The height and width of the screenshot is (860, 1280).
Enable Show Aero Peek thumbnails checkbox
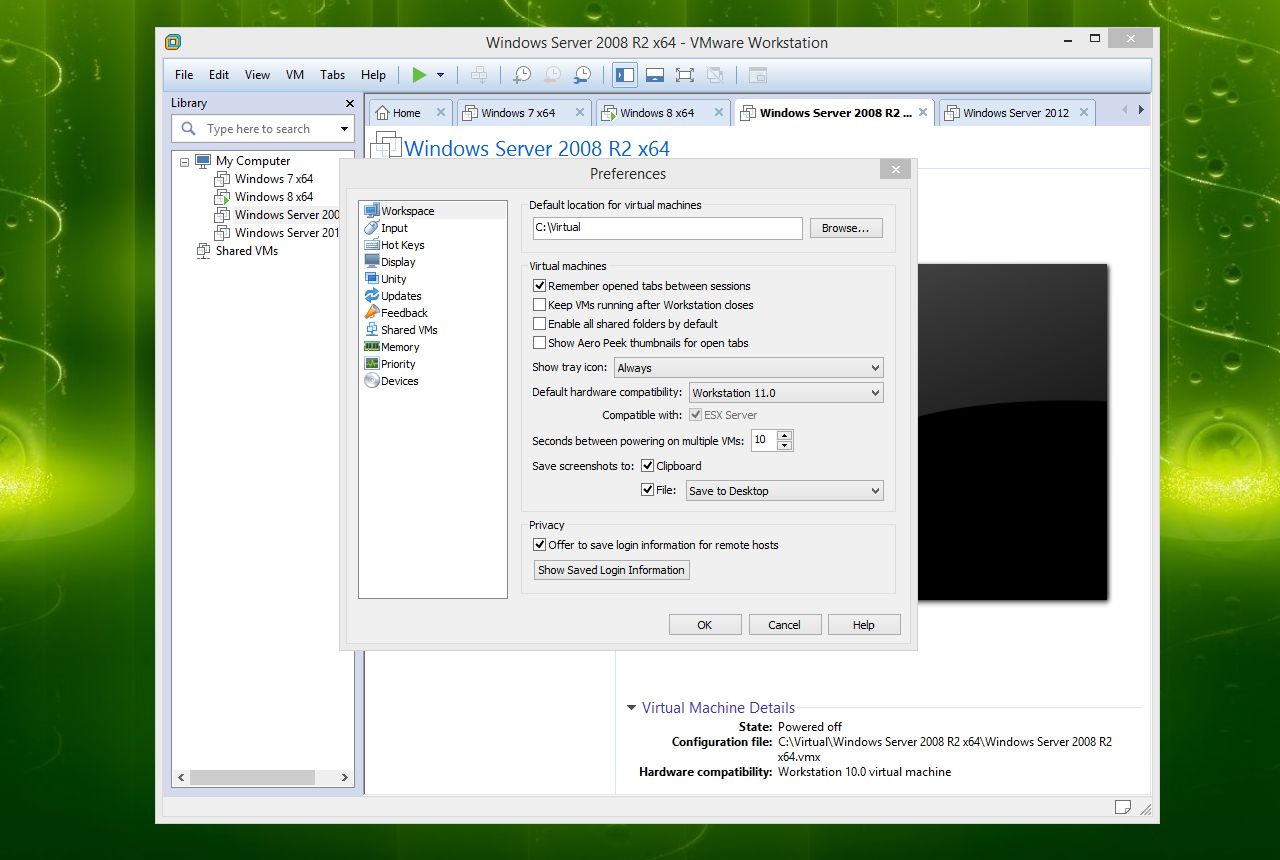tap(540, 343)
